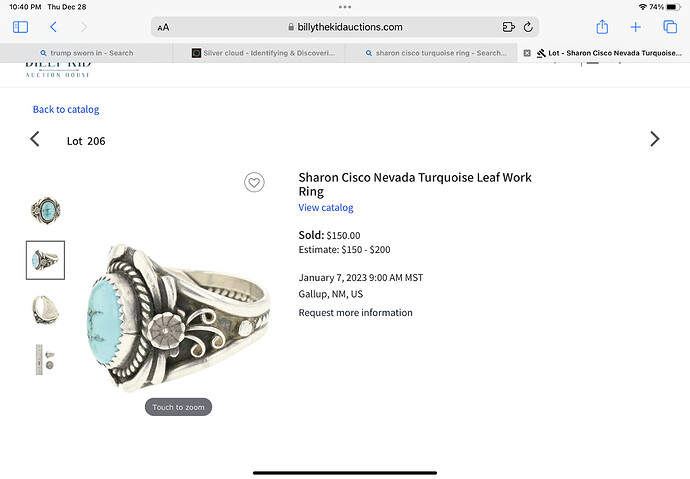
Task: Reload the page with the refresh icon
Action: tap(528, 27)
